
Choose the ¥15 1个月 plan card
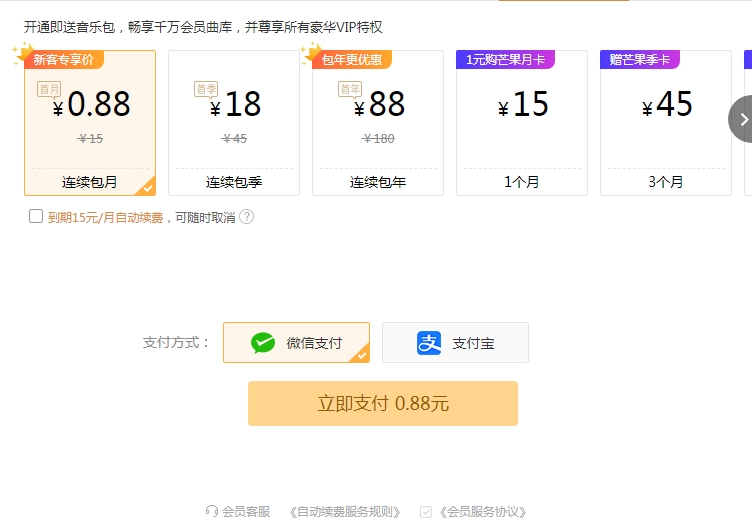(x=522, y=123)
